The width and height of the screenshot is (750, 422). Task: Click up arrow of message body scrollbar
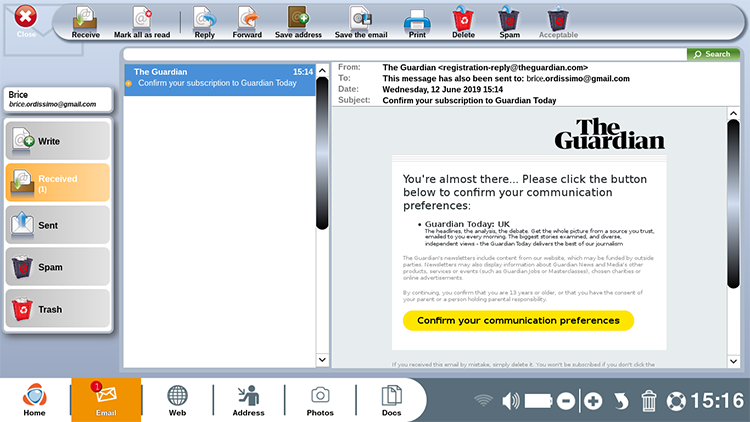(733, 114)
